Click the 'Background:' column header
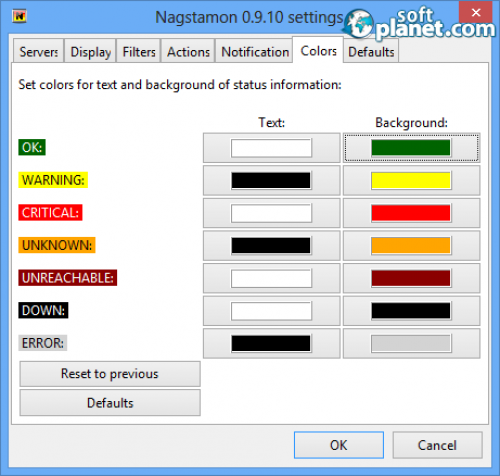This screenshot has height=476, width=500. (411, 122)
